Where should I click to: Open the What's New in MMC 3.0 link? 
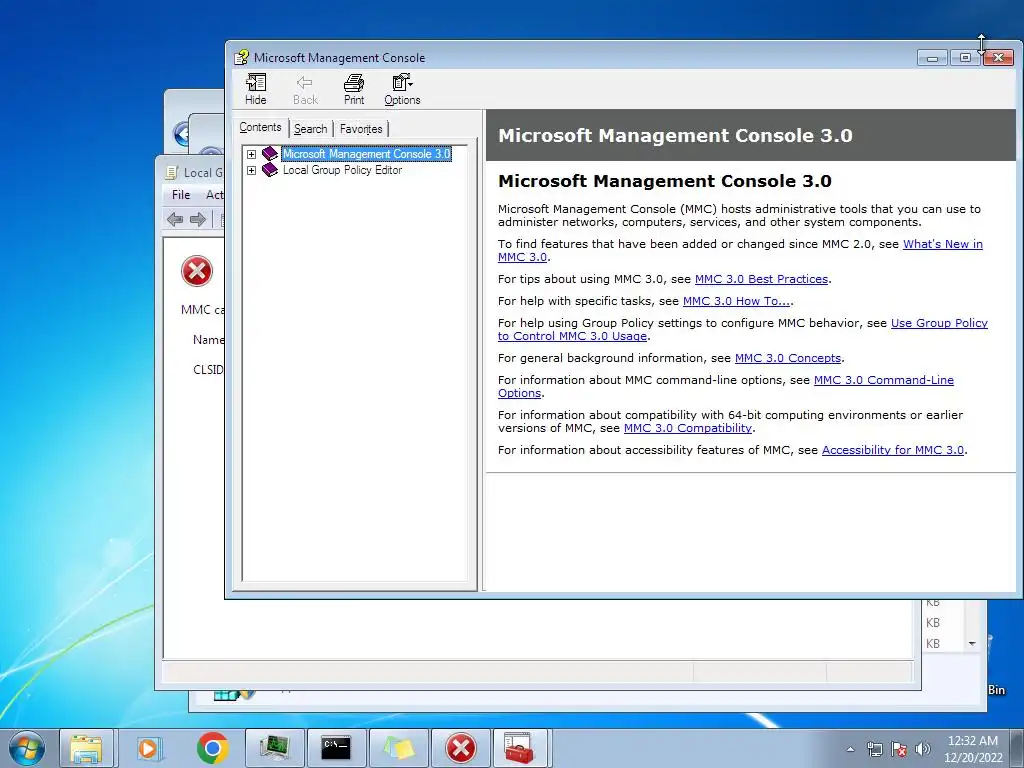(942, 244)
